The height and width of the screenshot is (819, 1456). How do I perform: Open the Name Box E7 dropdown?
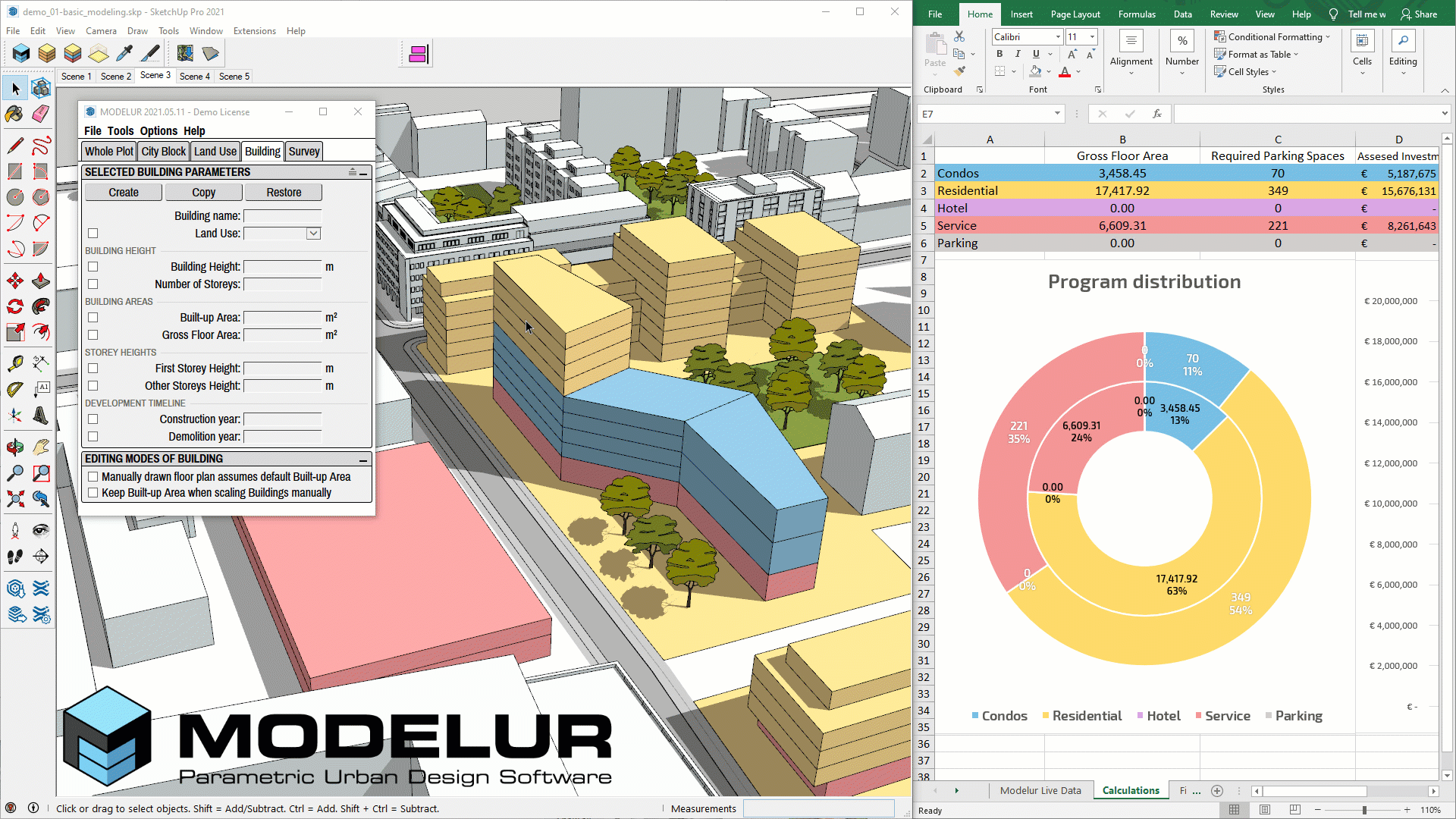pos(1057,114)
